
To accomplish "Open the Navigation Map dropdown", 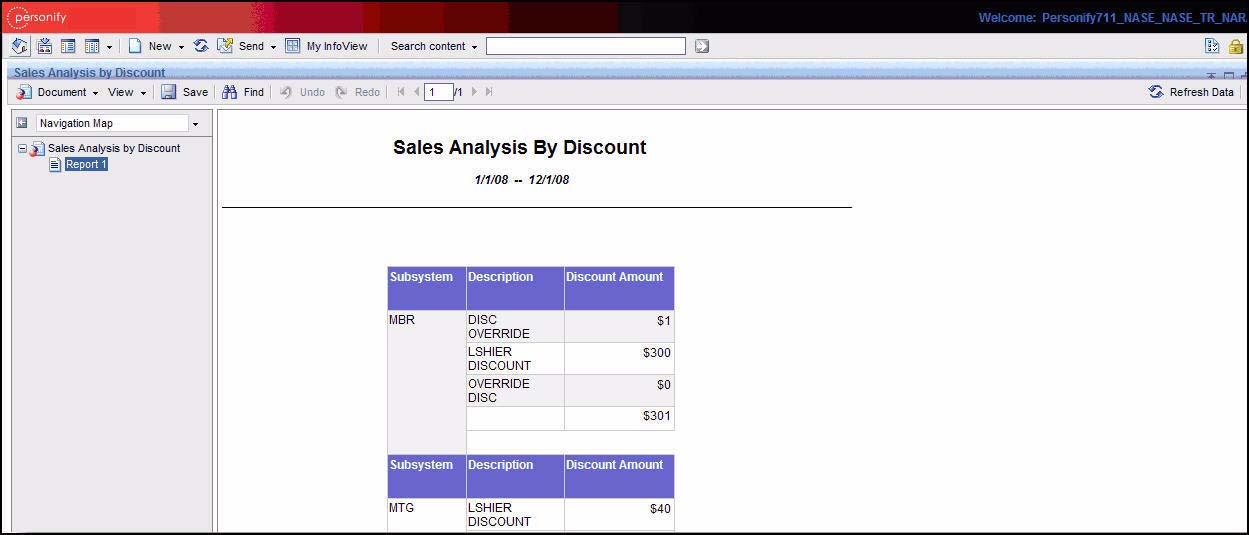I will pyautogui.click(x=195, y=124).
